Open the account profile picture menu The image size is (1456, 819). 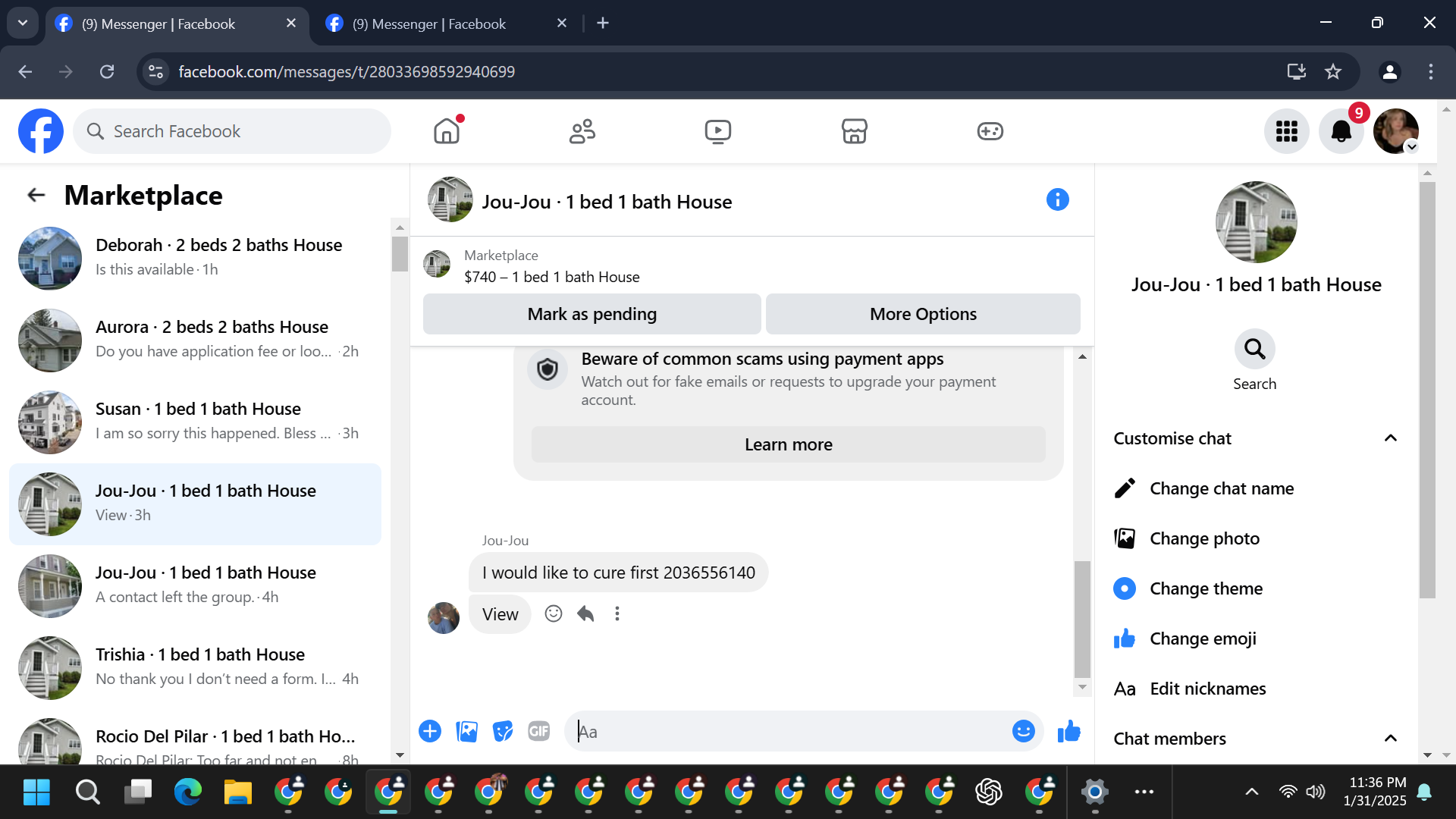(1396, 131)
